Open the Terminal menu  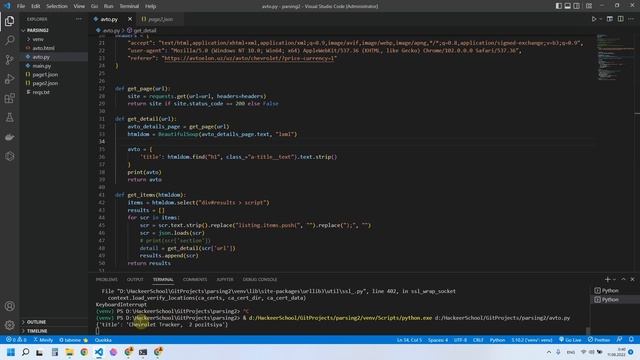[x=129, y=6]
